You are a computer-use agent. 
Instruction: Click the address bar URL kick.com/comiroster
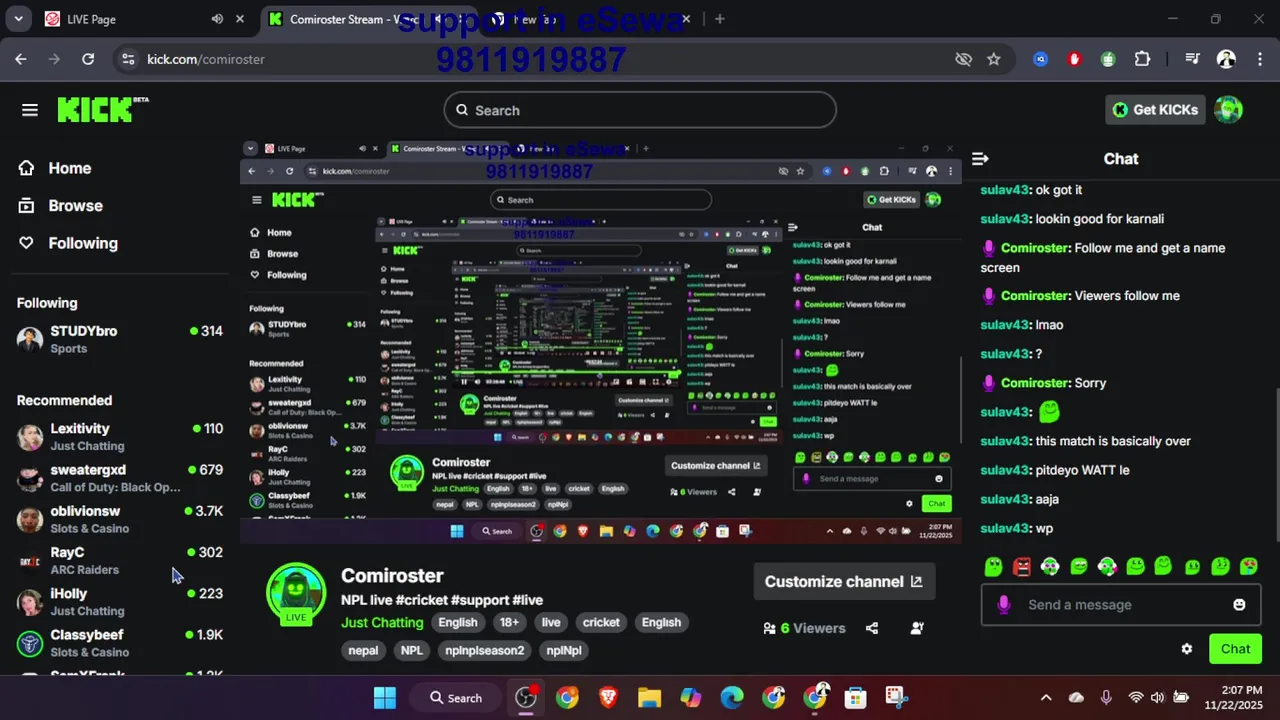[206, 59]
